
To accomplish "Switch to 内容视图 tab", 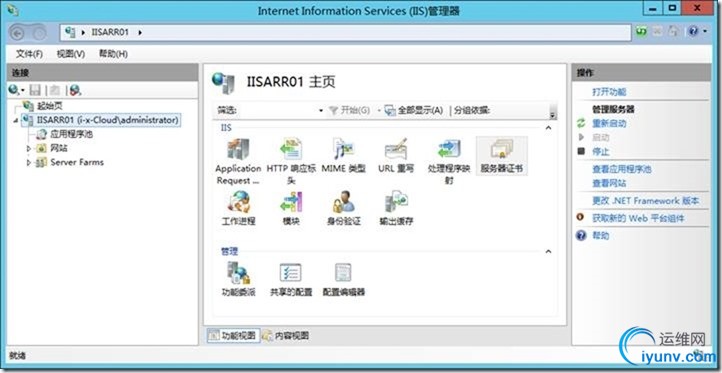I will (286, 336).
